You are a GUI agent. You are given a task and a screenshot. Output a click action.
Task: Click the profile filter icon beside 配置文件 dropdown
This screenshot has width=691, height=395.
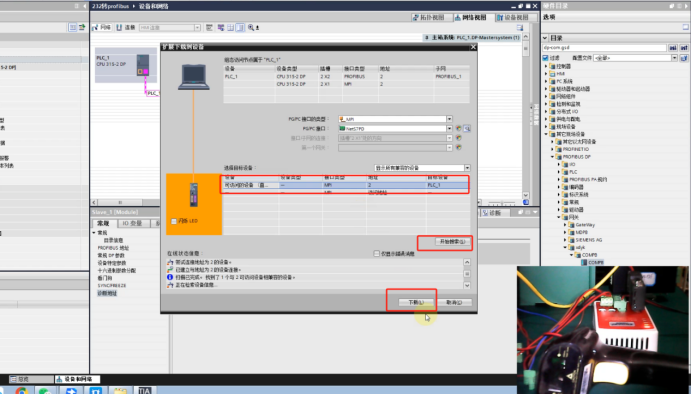click(x=684, y=58)
